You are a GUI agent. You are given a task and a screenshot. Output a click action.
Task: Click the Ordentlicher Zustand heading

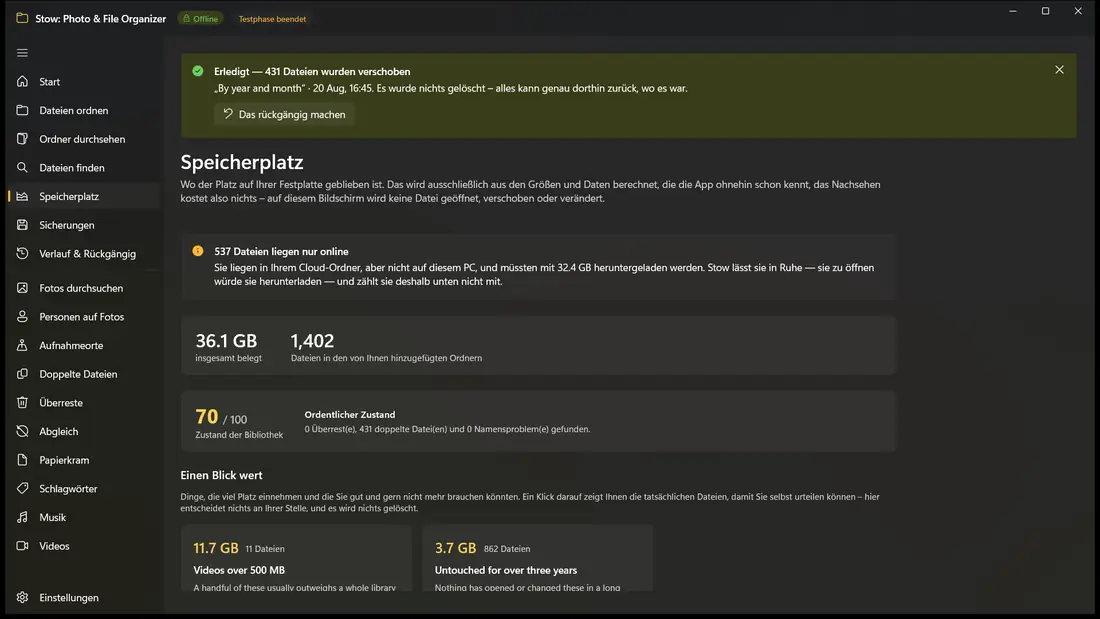pyautogui.click(x=349, y=415)
